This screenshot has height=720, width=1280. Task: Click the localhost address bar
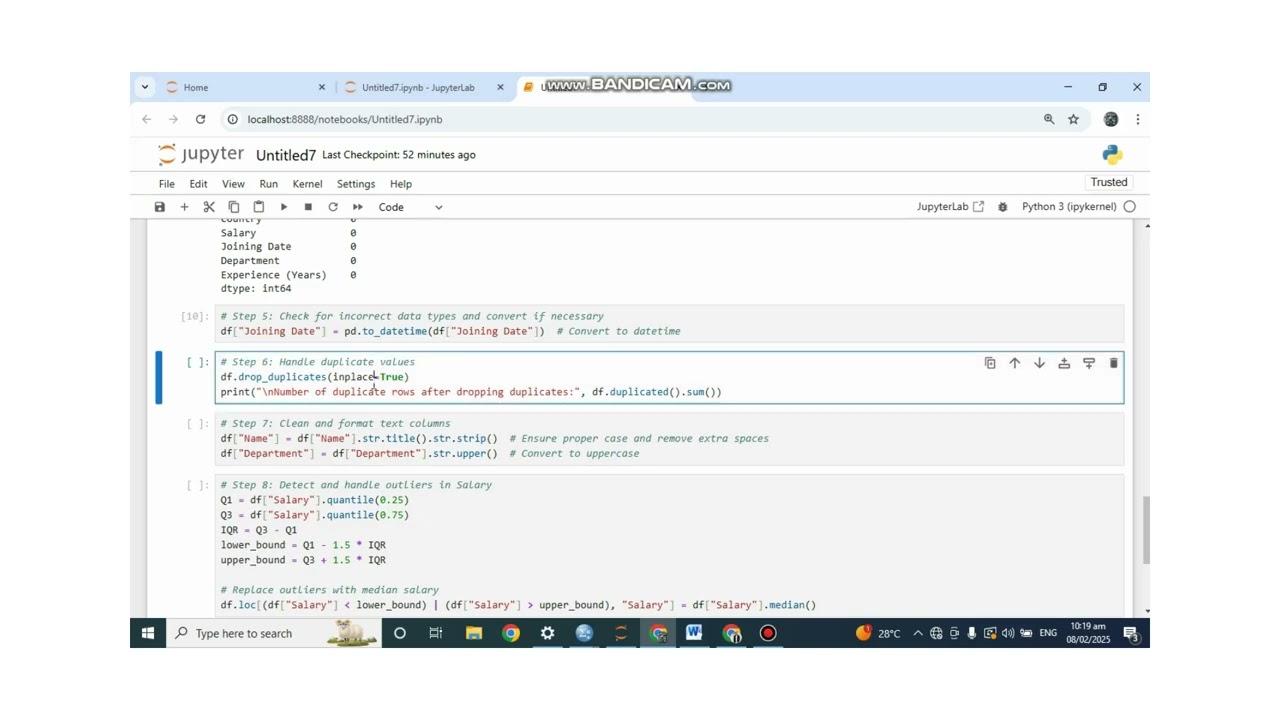tap(640, 119)
